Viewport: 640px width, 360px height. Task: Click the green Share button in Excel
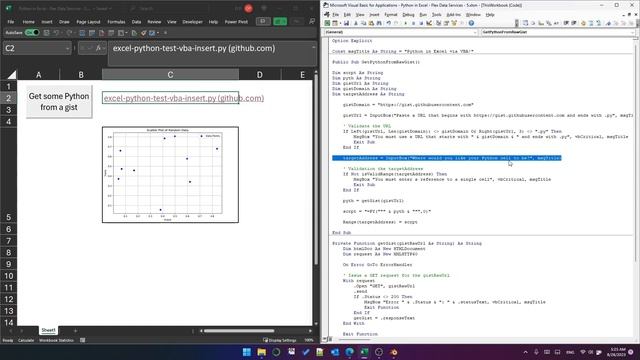click(x=280, y=21)
